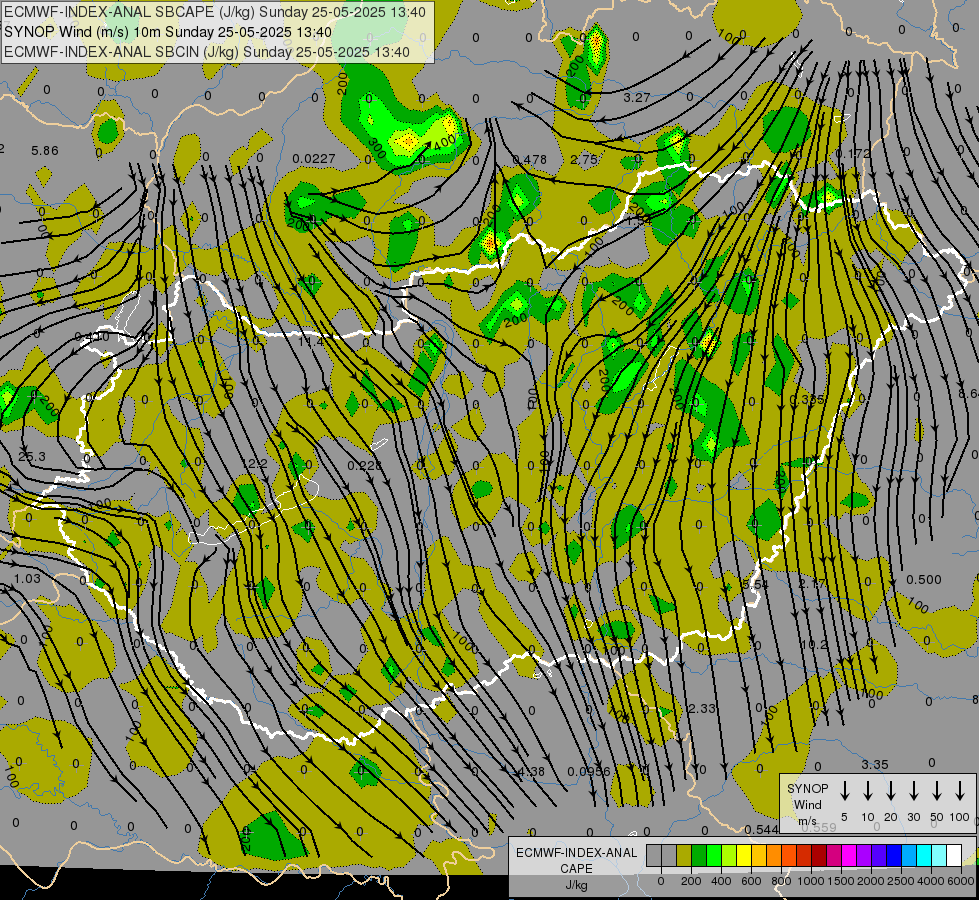
Task: Select the yellow swatch in CAPE legend
Action: coord(744,856)
